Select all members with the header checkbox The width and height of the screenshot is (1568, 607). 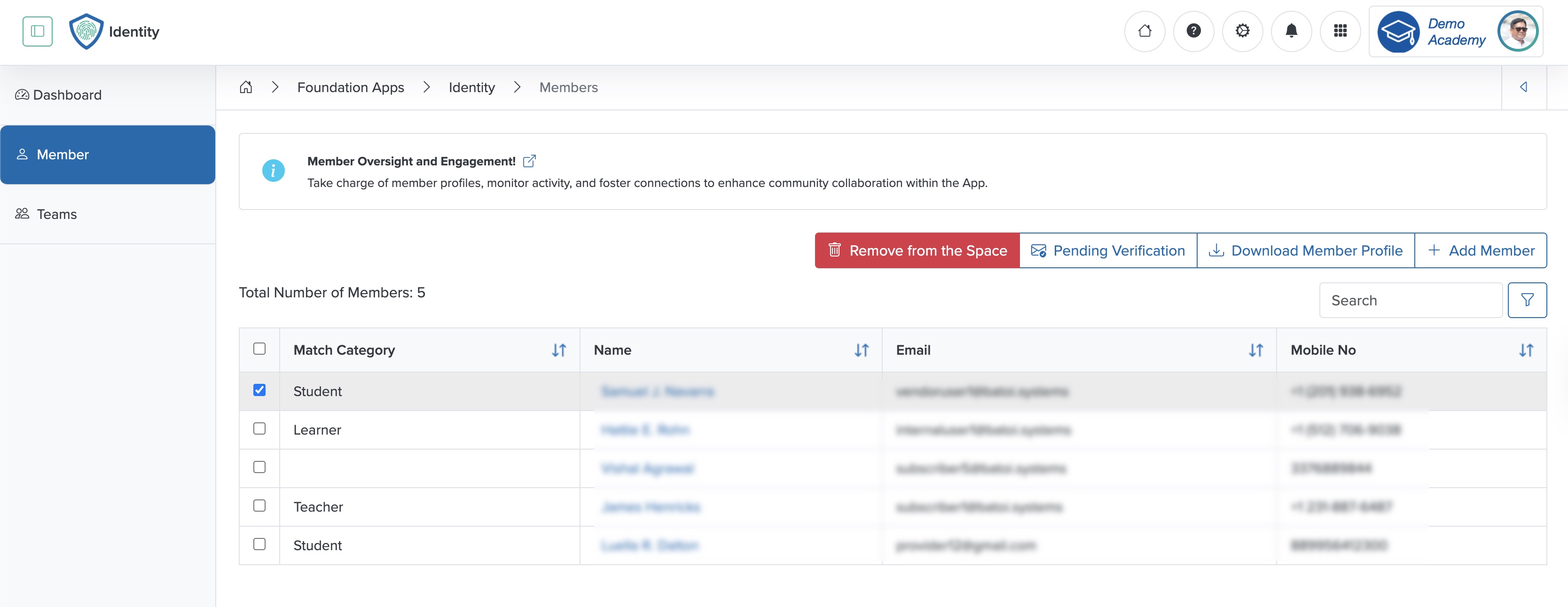pos(260,349)
